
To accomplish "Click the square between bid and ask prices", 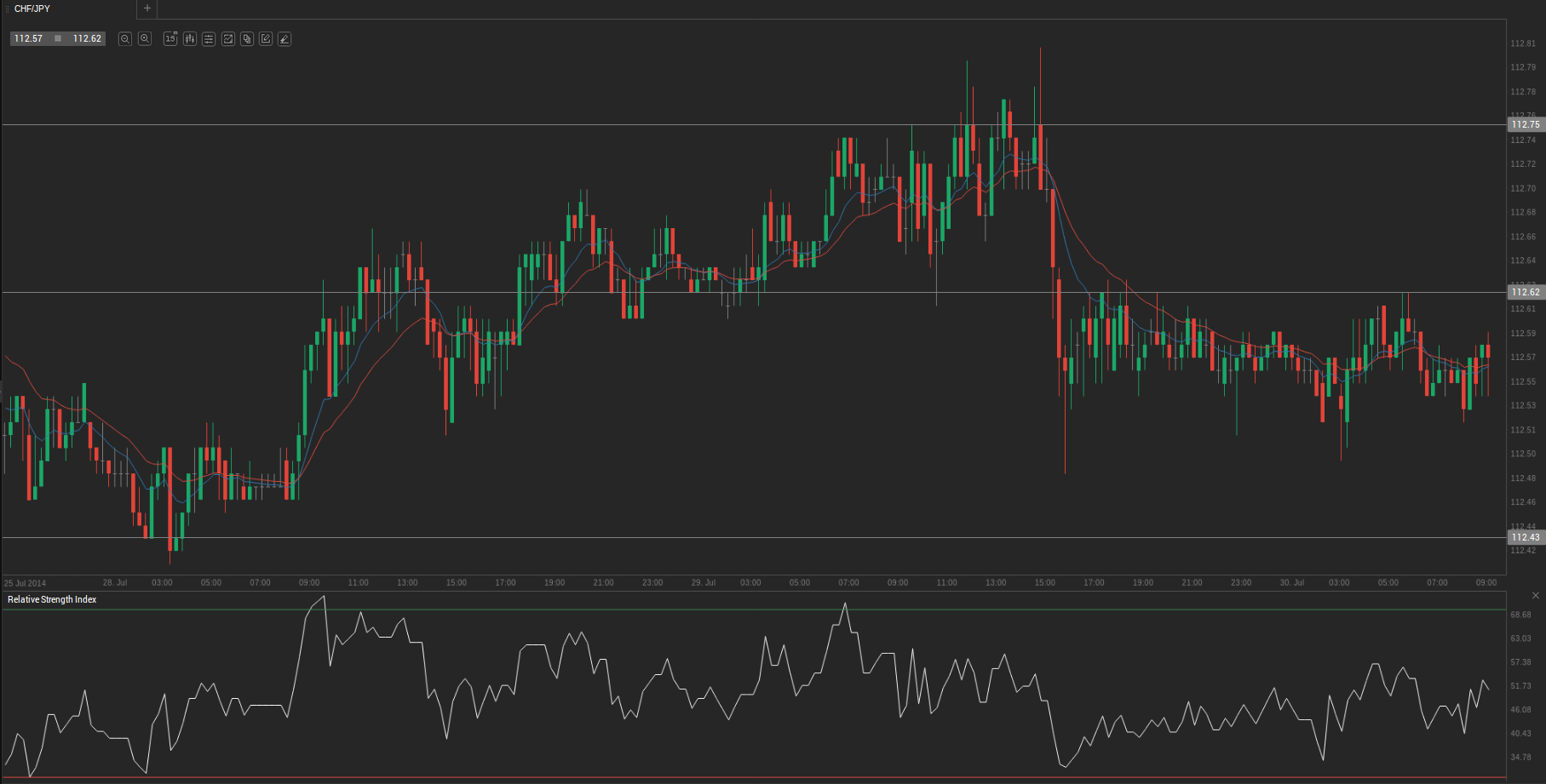I will 58,38.
